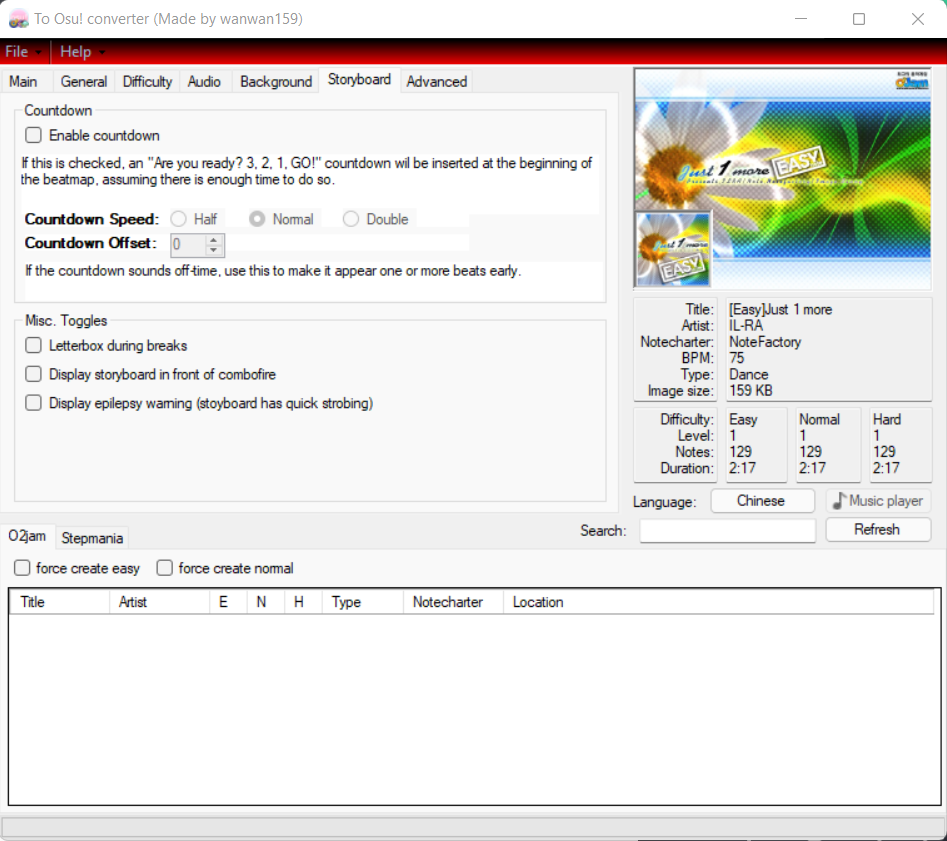The width and height of the screenshot is (947, 841).
Task: Increase Countdown Offset with up arrow
Action: (214, 240)
